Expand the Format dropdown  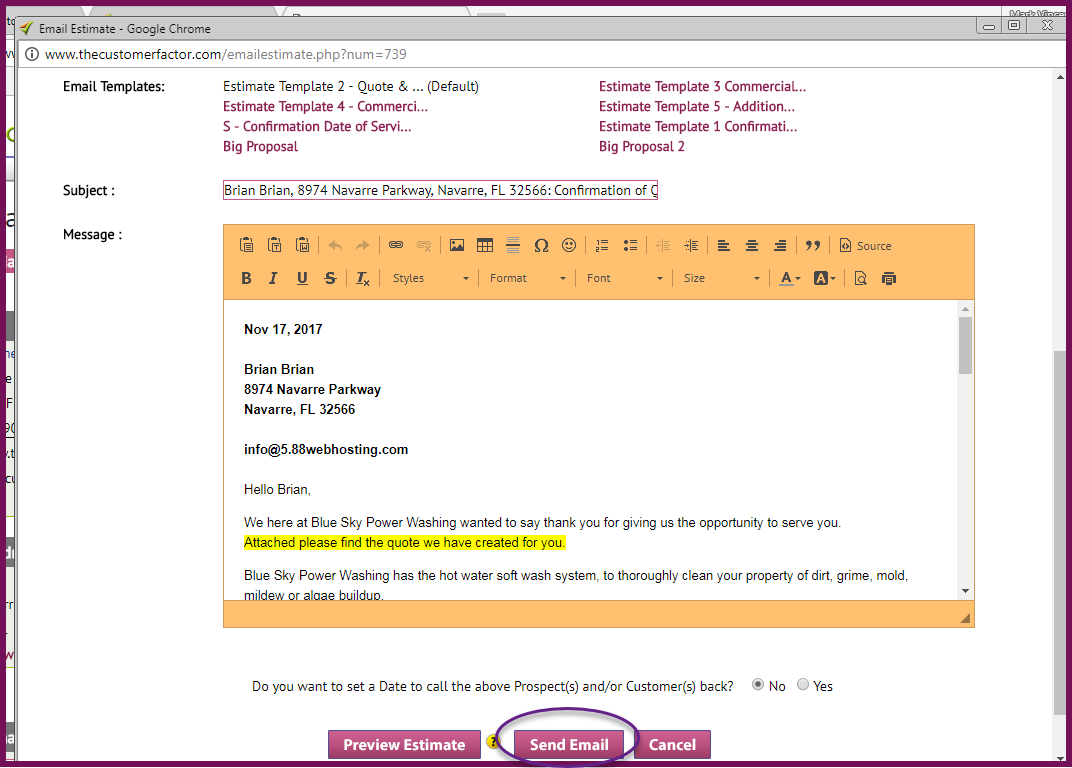tap(528, 278)
